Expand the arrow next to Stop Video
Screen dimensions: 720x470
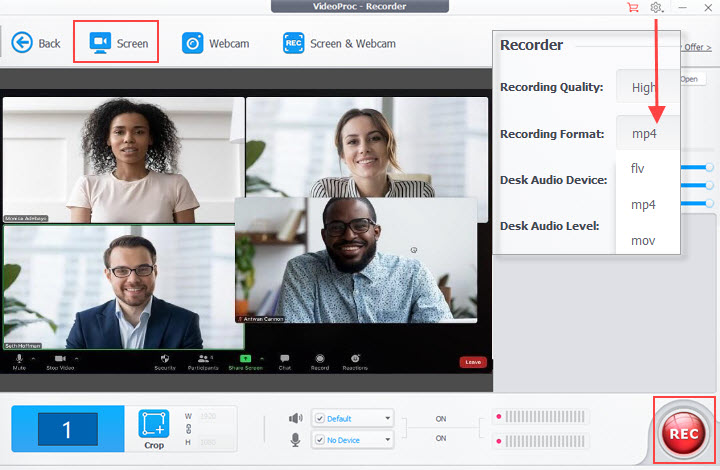pos(76,358)
